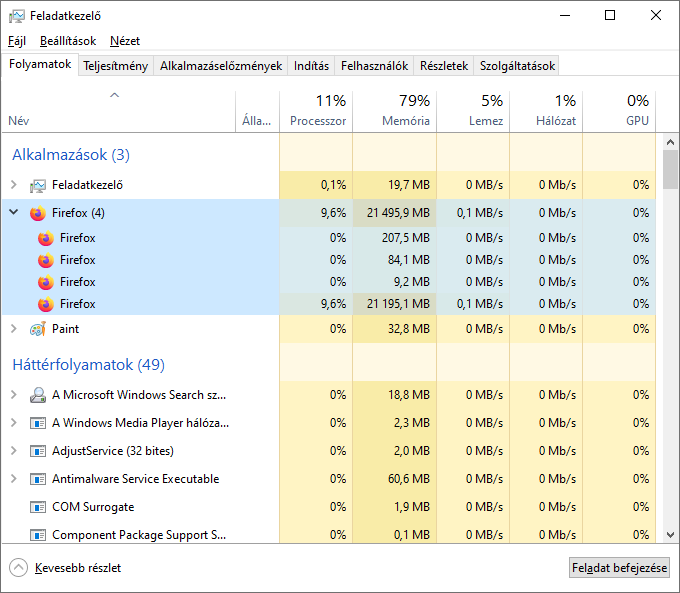Viewport: 680px width, 593px height.
Task: Click the COM Surrogate process icon
Action: (38, 507)
